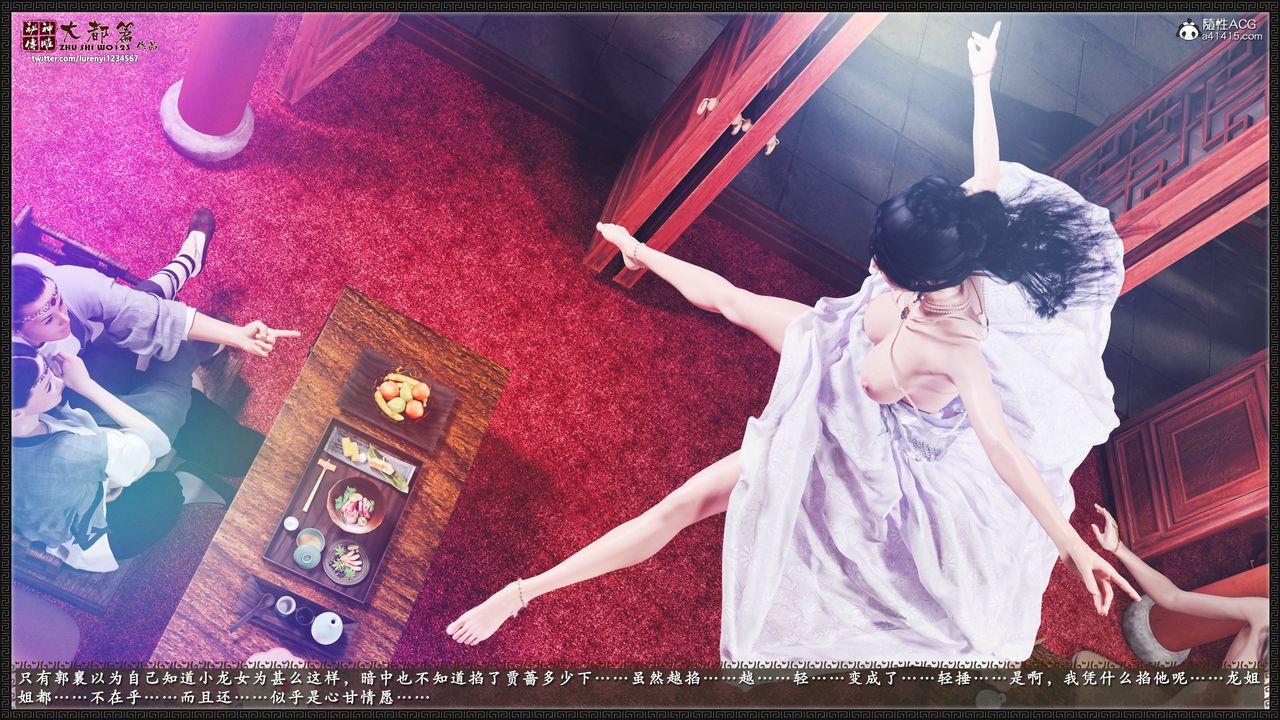This screenshot has height=720, width=1280.
Task: Select the red square seal logo top-left
Action: click(39, 35)
